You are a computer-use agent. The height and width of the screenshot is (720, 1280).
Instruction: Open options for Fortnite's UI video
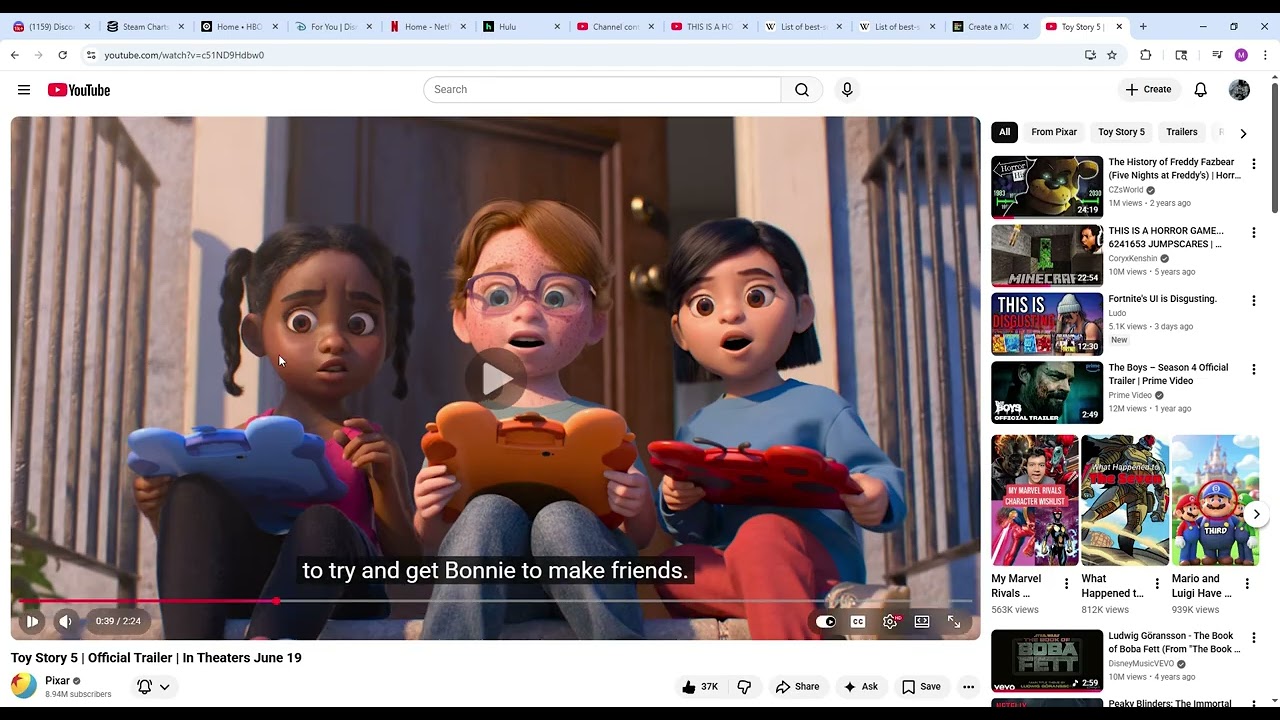click(x=1253, y=301)
